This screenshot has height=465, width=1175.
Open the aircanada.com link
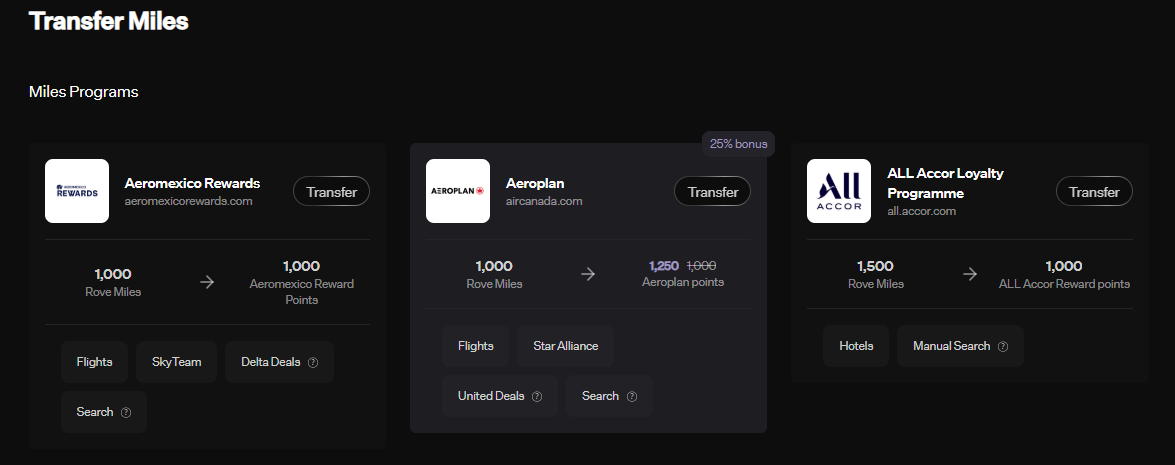(544, 201)
